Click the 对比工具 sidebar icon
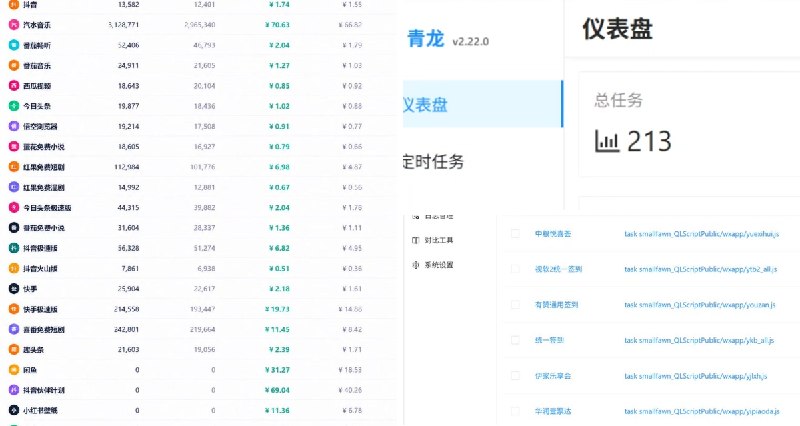 pyautogui.click(x=415, y=240)
